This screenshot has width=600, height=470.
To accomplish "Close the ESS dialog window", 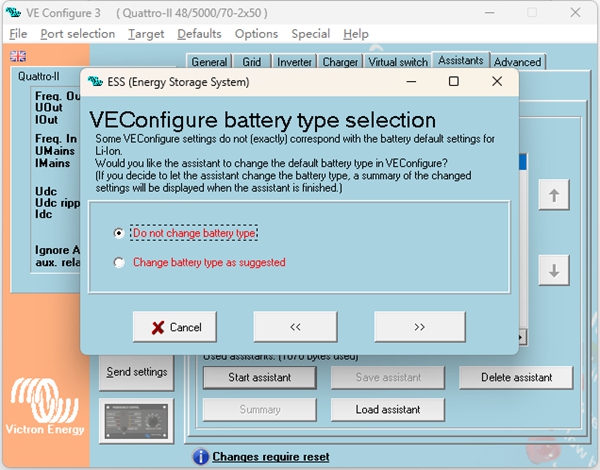I will [x=497, y=81].
